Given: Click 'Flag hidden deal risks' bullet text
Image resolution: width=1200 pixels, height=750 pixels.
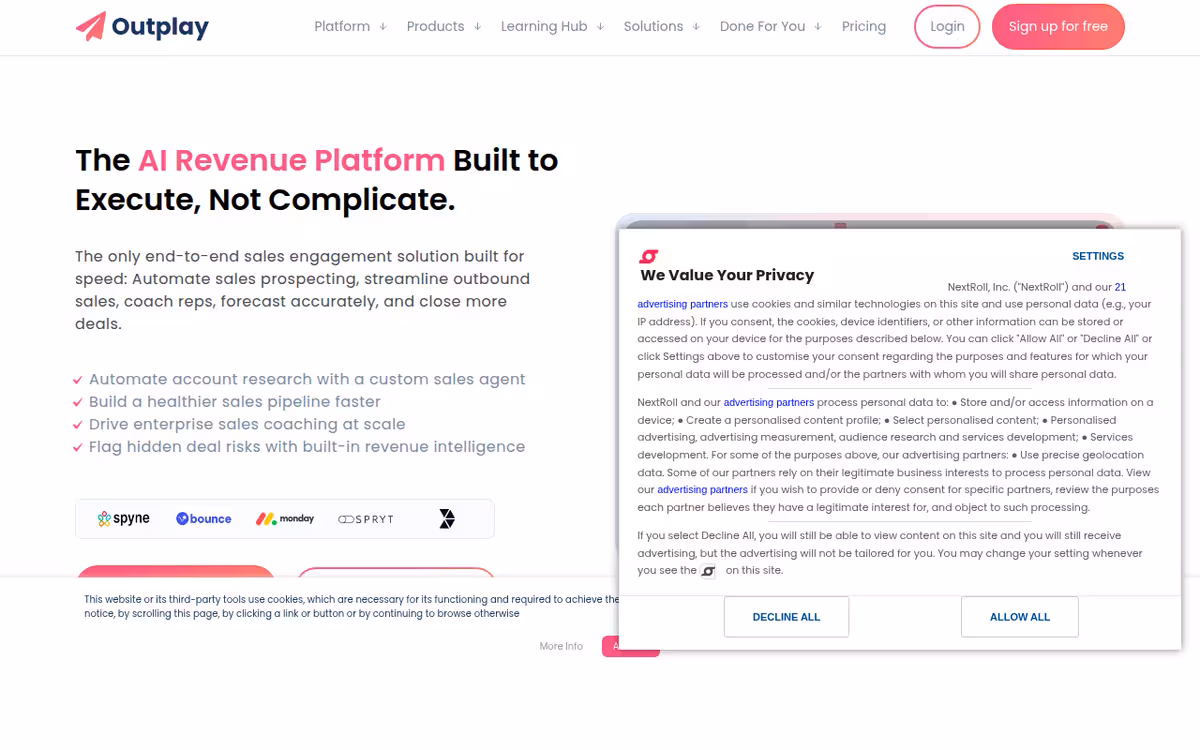Looking at the screenshot, I should point(307,447).
